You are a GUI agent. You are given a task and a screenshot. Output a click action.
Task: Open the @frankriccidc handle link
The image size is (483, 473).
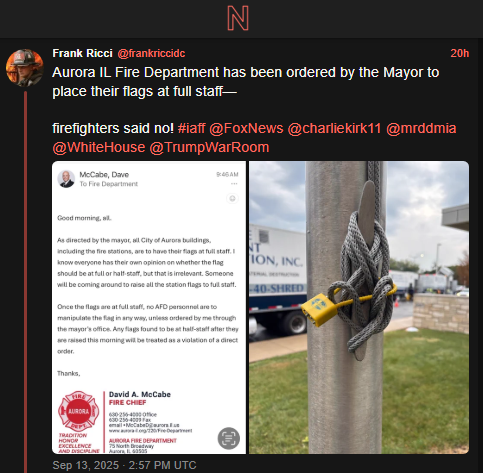pyautogui.click(x=151, y=53)
